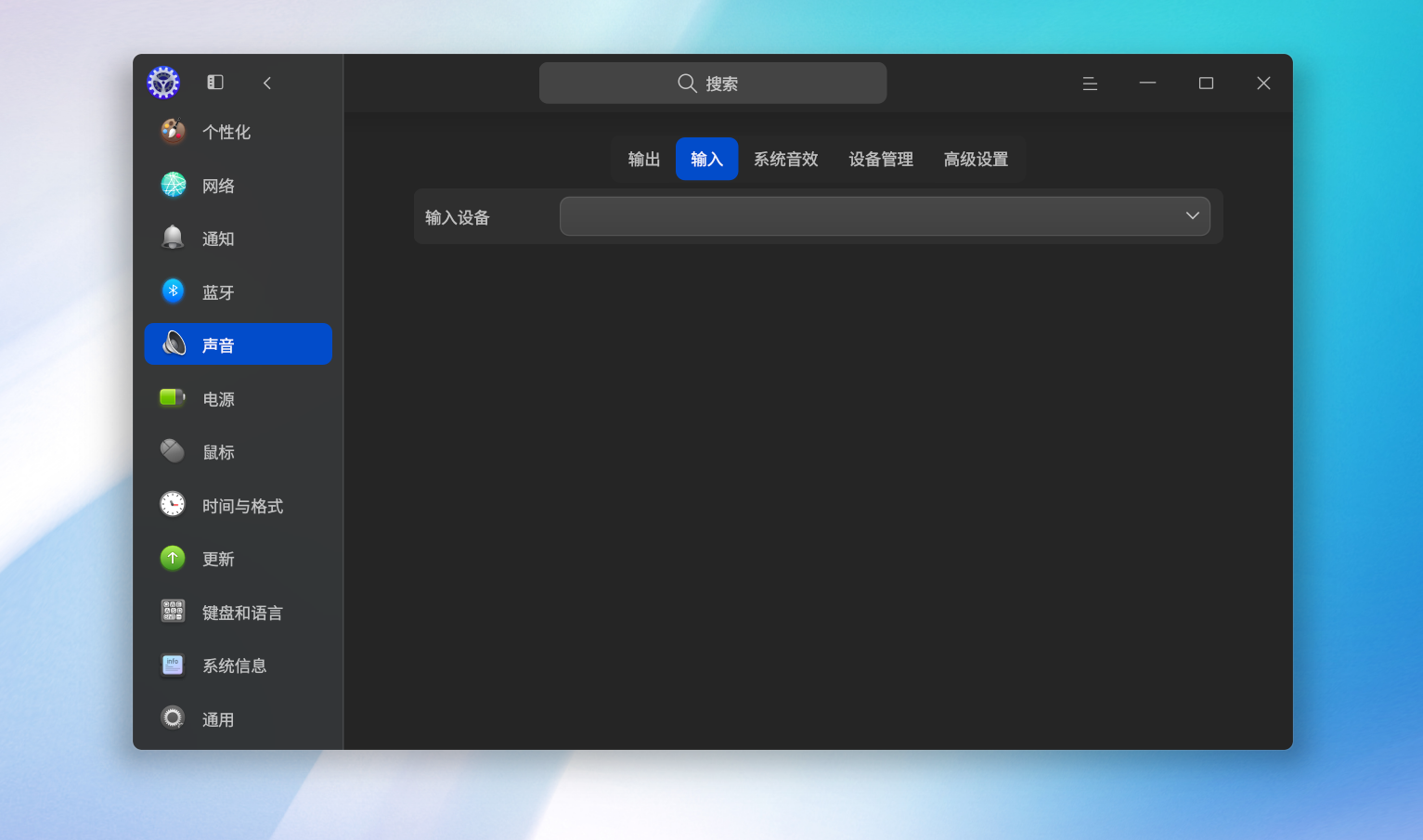Click the input device dropdown chevron arrow

tap(1193, 216)
